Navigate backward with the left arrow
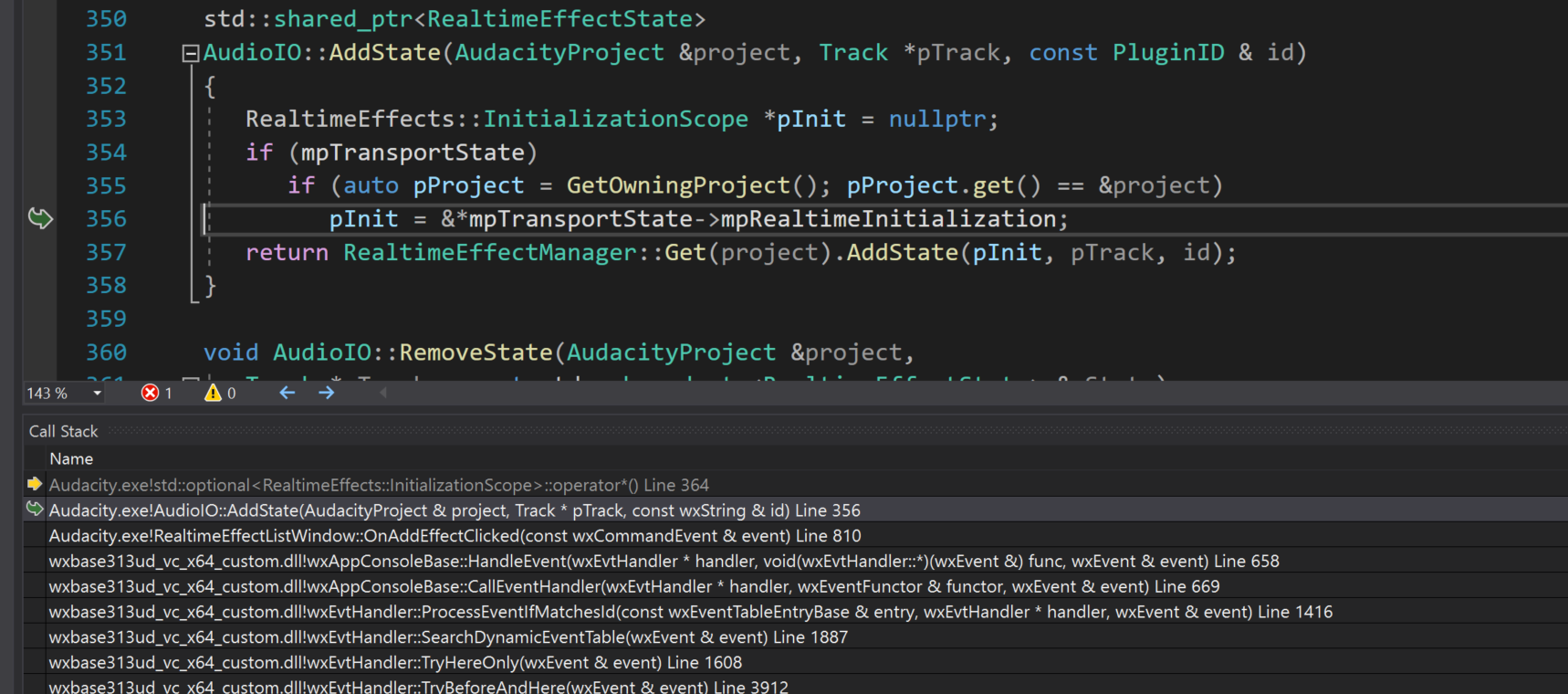 click(x=287, y=393)
